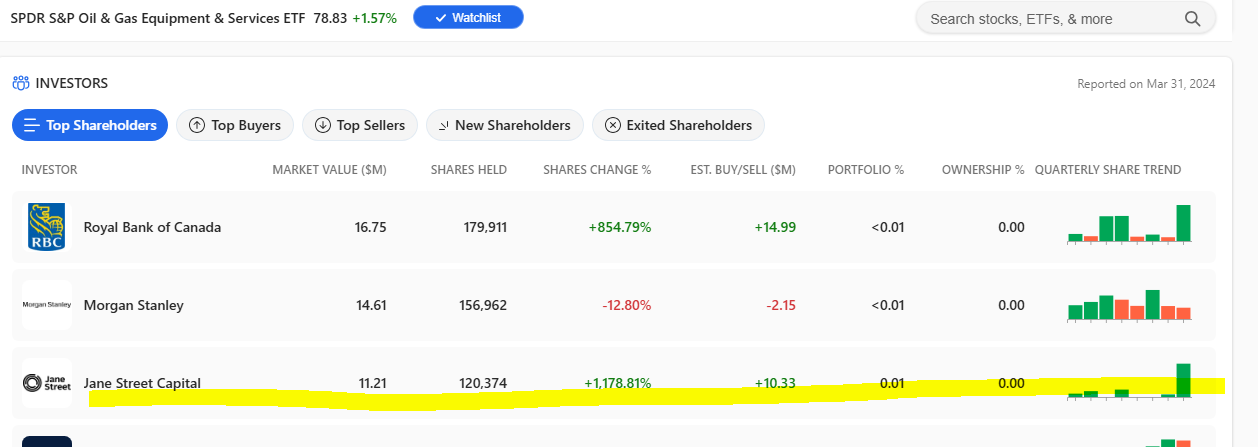Click the checkmark icon in Watchlist button

[441, 18]
